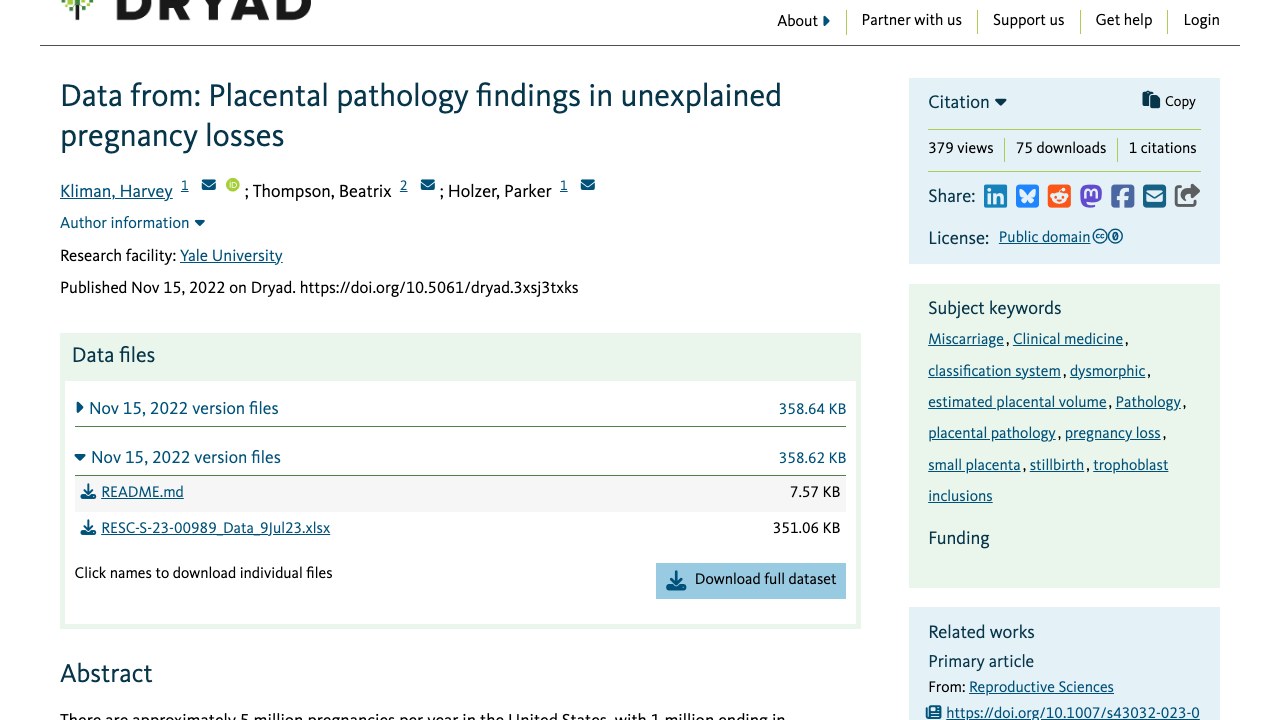The width and height of the screenshot is (1280, 720).
Task: Click the generic share arrow icon
Action: (1187, 196)
